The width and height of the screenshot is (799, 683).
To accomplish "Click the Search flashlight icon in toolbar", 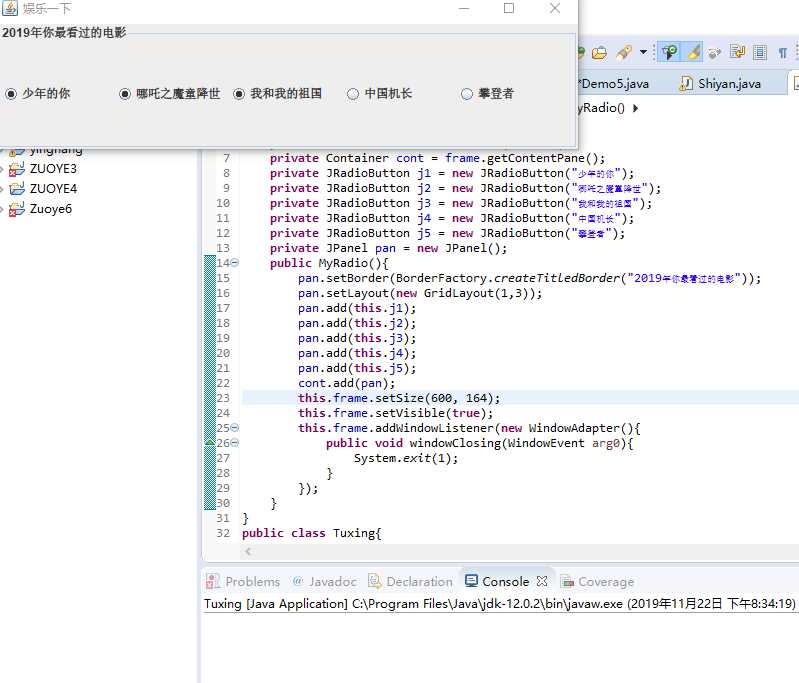I will pyautogui.click(x=624, y=52).
